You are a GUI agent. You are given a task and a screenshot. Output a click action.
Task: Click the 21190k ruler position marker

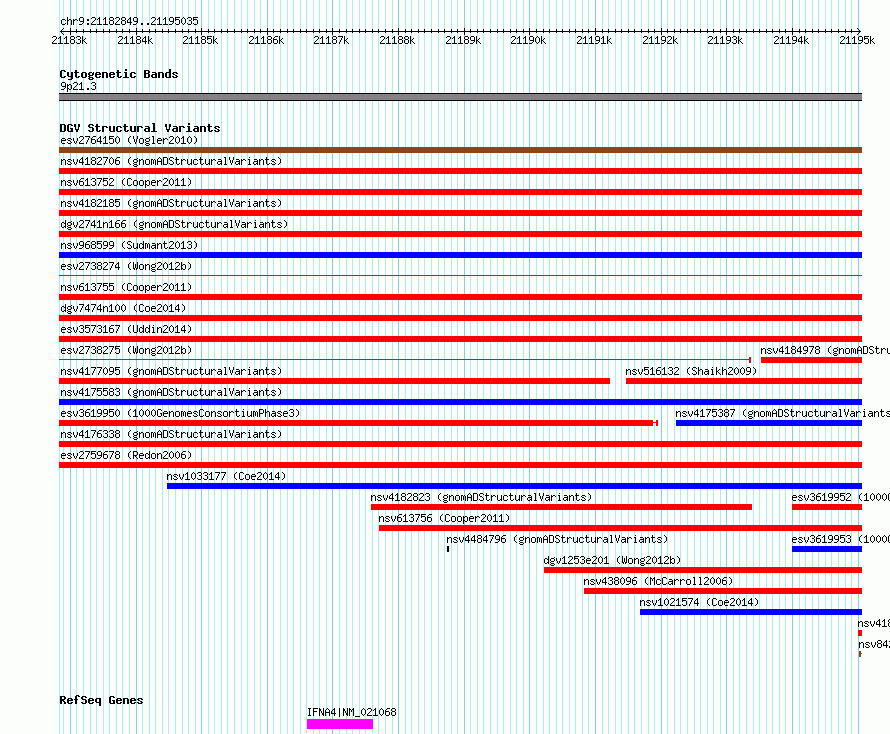[x=528, y=40]
